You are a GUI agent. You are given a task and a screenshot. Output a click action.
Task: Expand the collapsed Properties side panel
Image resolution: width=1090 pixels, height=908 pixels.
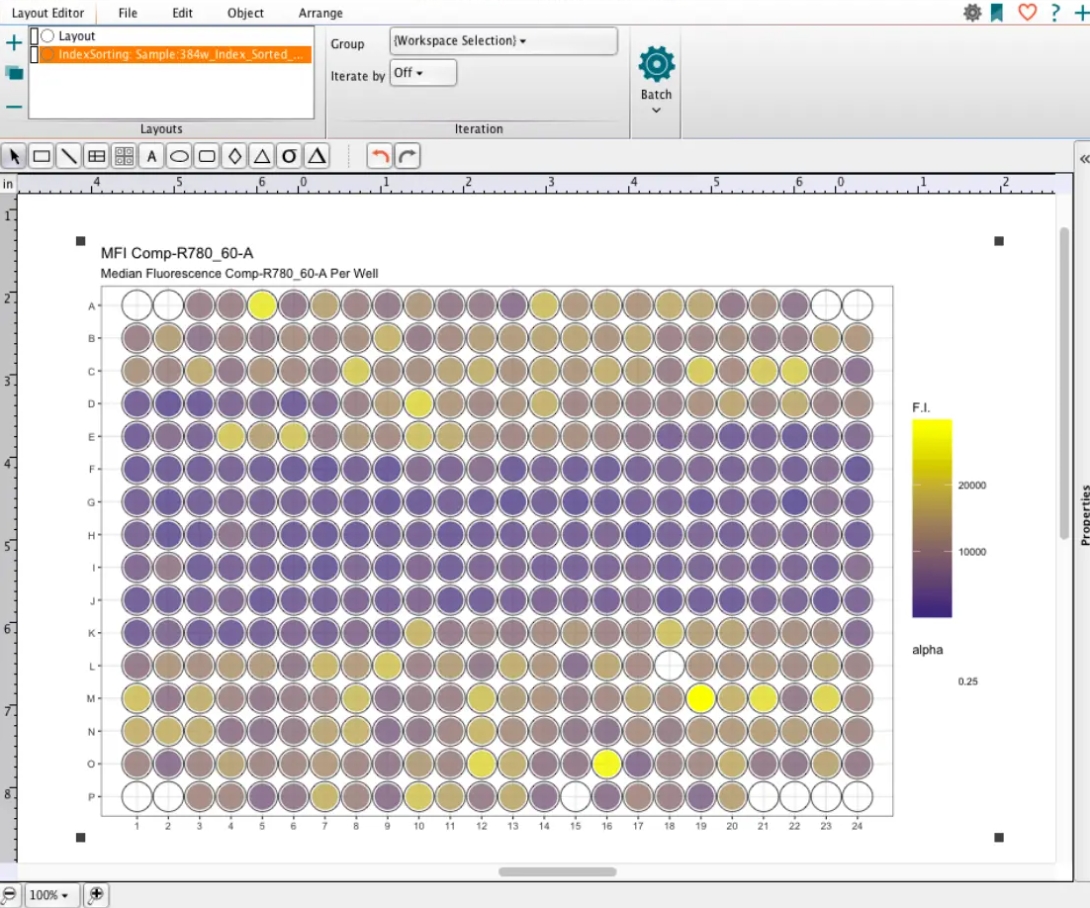click(x=1082, y=159)
